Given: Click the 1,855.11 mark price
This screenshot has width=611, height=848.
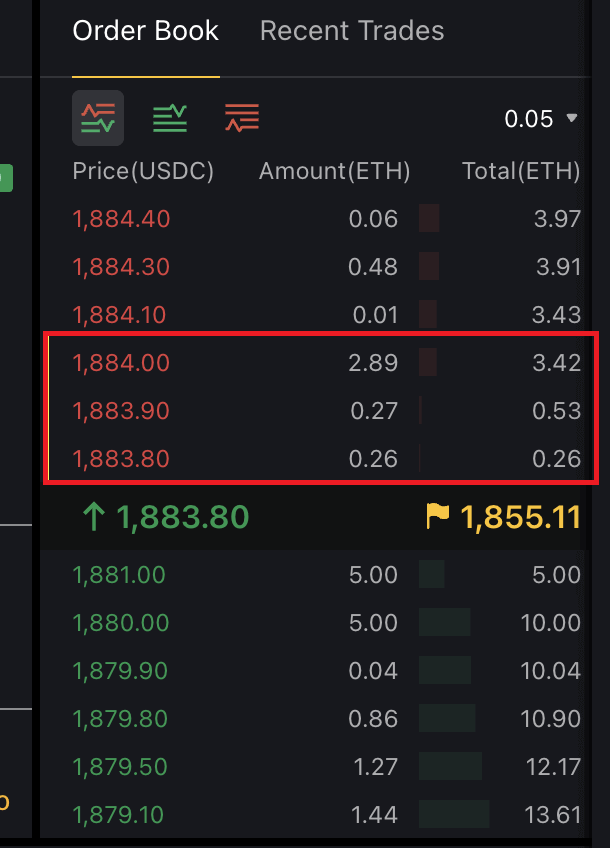Looking at the screenshot, I should click(519, 517).
